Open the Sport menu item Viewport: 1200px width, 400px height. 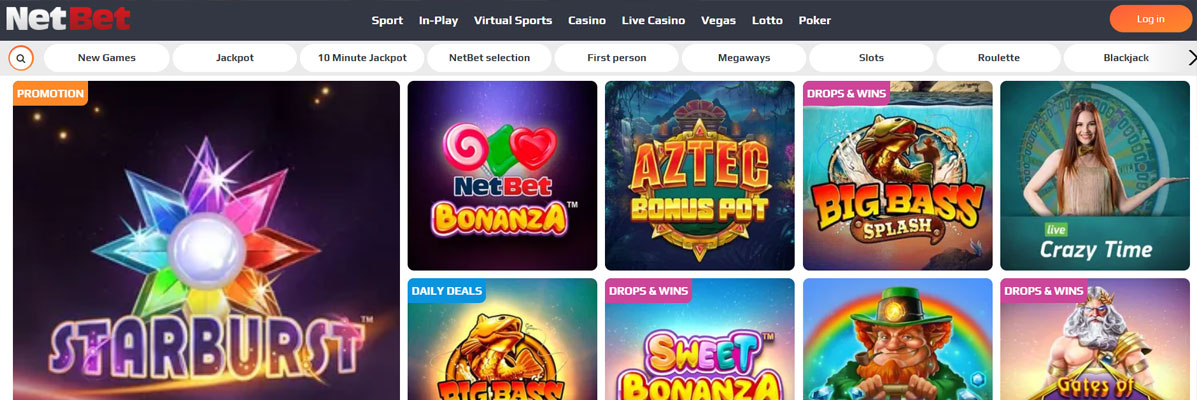tap(387, 20)
